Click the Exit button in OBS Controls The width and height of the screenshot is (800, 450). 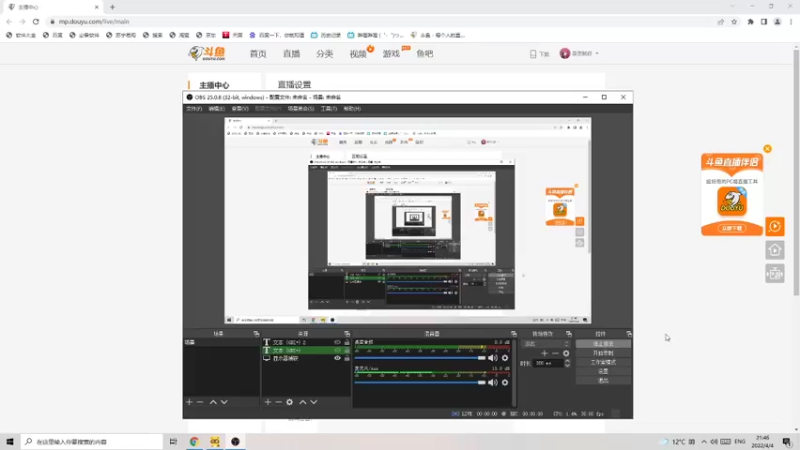603,381
